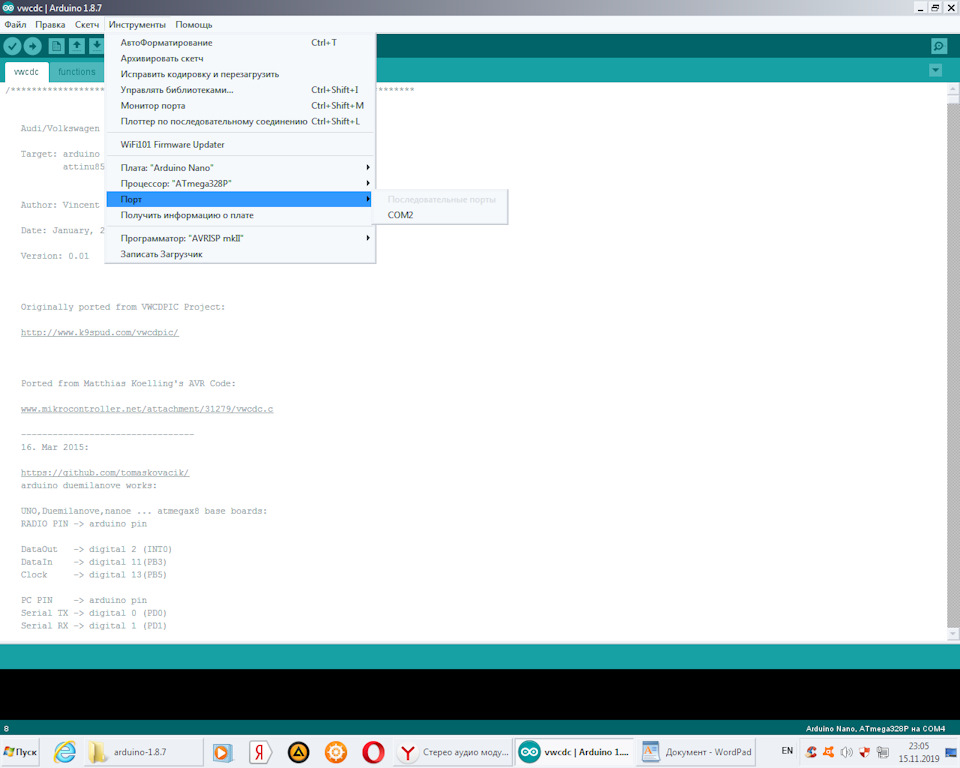The image size is (960, 768).
Task: Switch to vwcdc Arduino taskbar window
Action: 573,752
